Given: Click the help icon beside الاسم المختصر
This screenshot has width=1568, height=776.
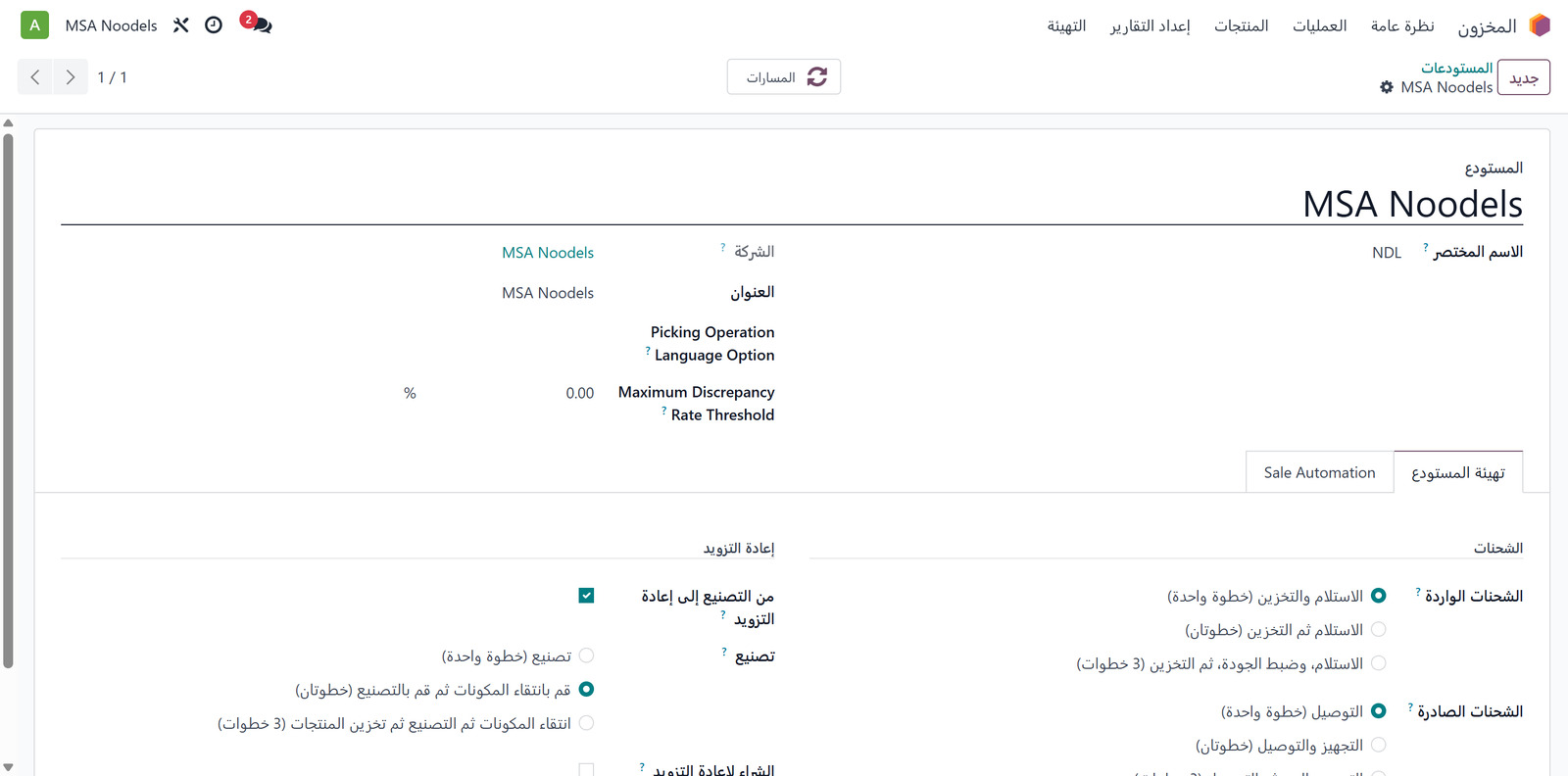Looking at the screenshot, I should (1426, 248).
